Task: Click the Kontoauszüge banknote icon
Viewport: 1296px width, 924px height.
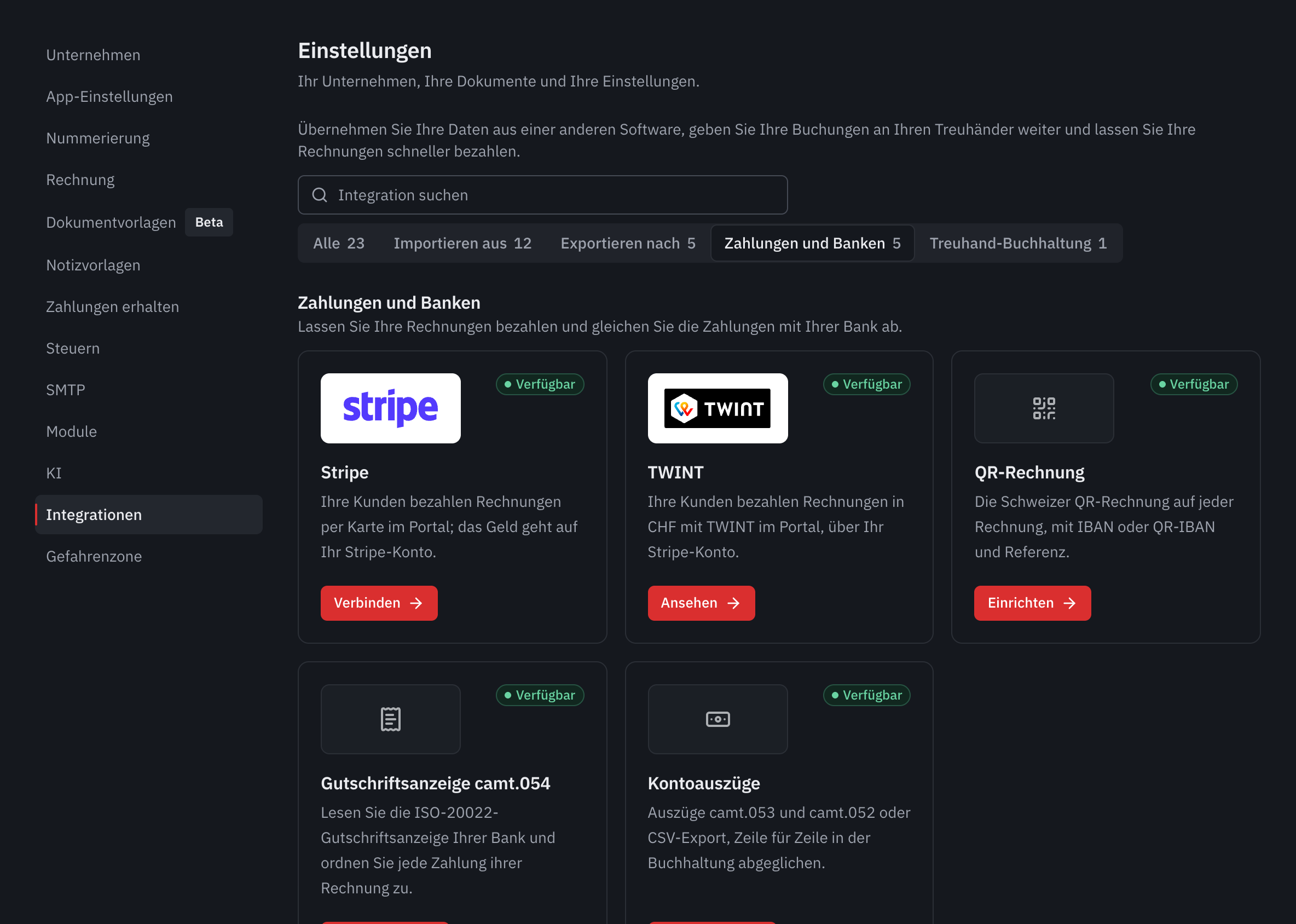Action: pos(718,719)
